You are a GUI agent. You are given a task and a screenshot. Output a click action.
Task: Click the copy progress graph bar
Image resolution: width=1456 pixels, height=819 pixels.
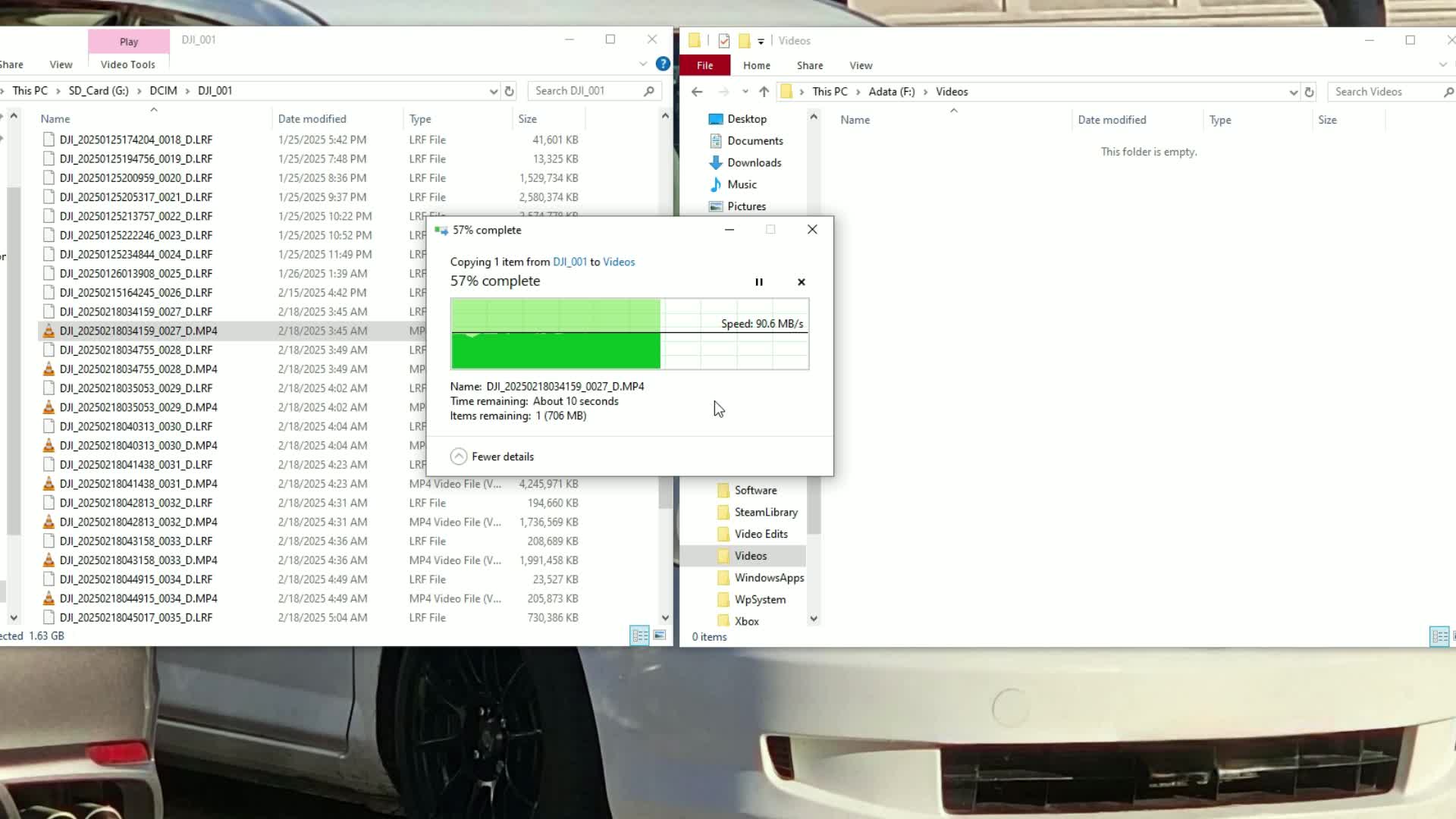(x=629, y=334)
